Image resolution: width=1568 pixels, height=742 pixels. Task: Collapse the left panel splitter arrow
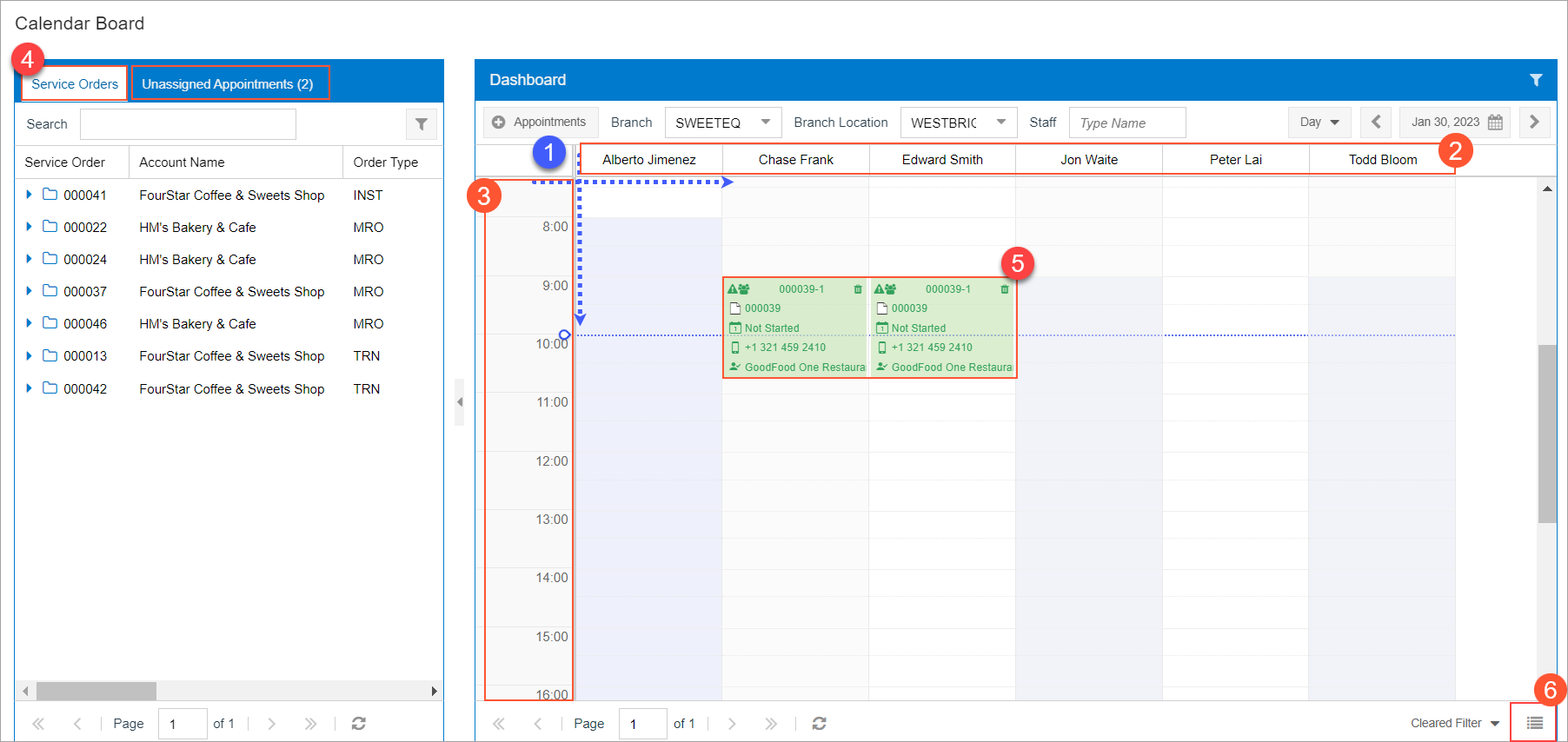[459, 401]
